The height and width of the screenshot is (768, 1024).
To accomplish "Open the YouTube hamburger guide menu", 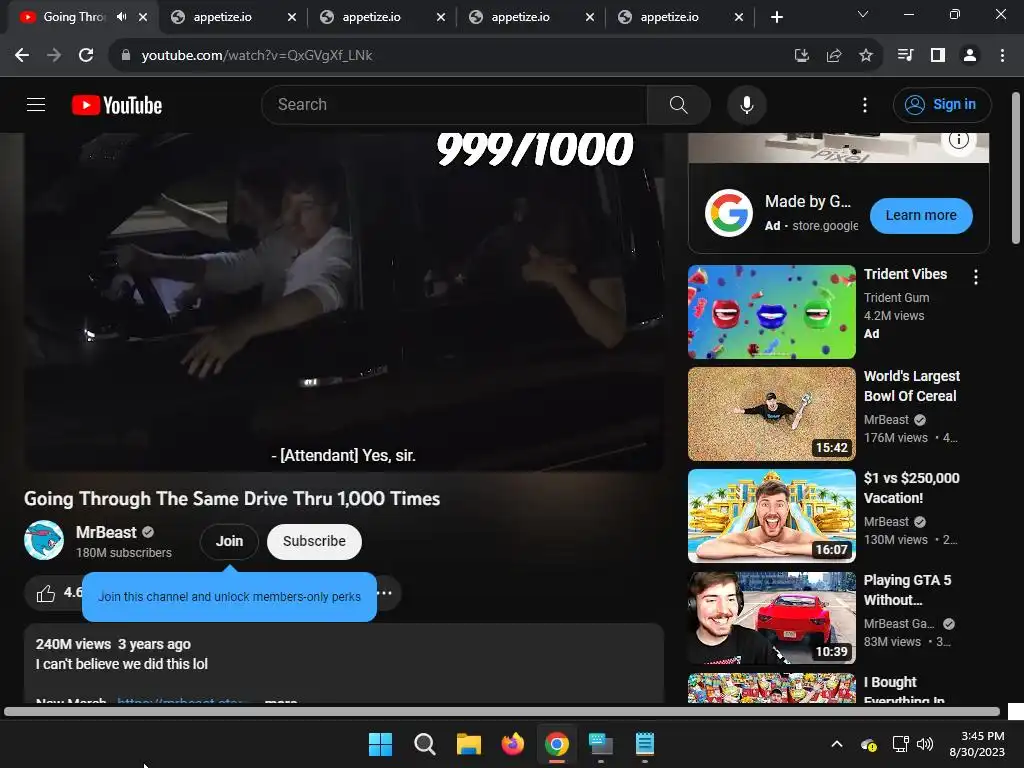I will click(x=36, y=104).
